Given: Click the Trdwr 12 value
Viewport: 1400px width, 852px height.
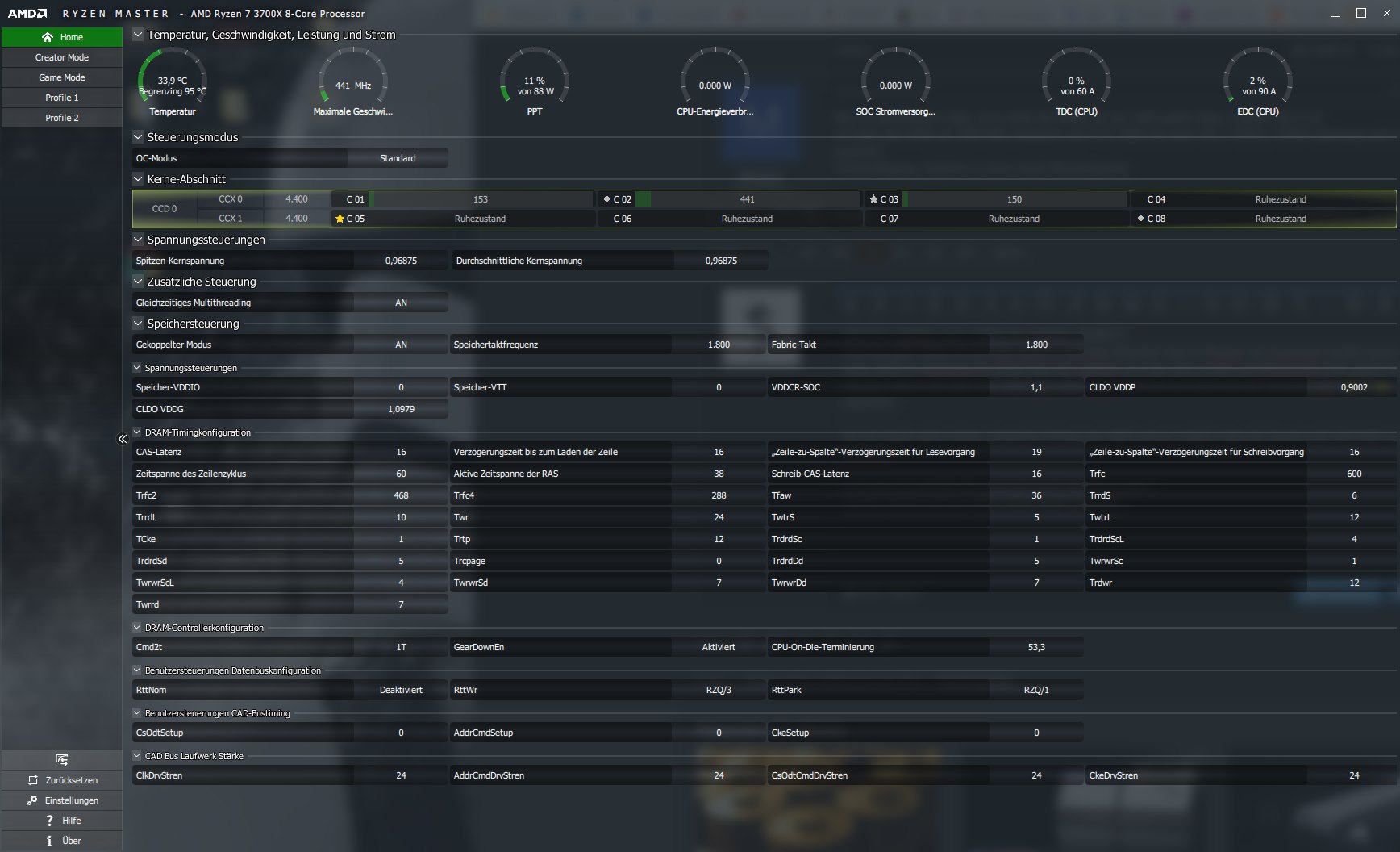Looking at the screenshot, I should (x=1354, y=583).
